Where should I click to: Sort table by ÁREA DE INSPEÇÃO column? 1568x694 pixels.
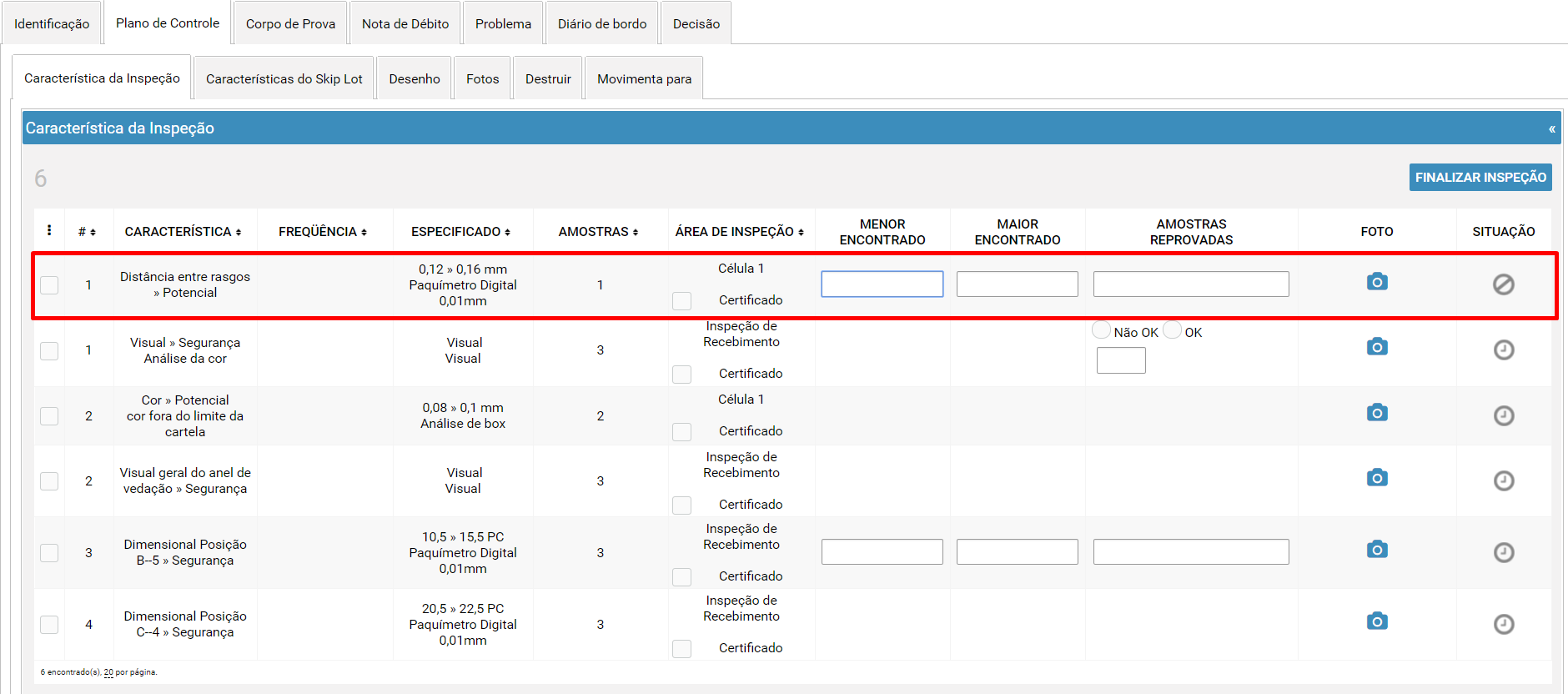click(740, 232)
